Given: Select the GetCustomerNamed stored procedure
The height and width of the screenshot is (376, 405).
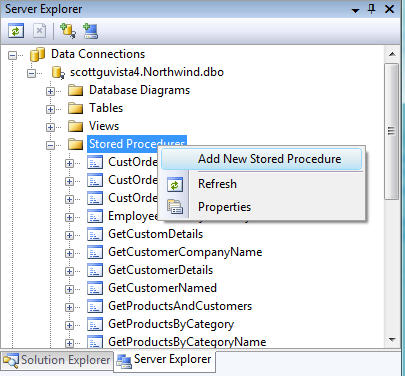Looking at the screenshot, I should [x=162, y=288].
